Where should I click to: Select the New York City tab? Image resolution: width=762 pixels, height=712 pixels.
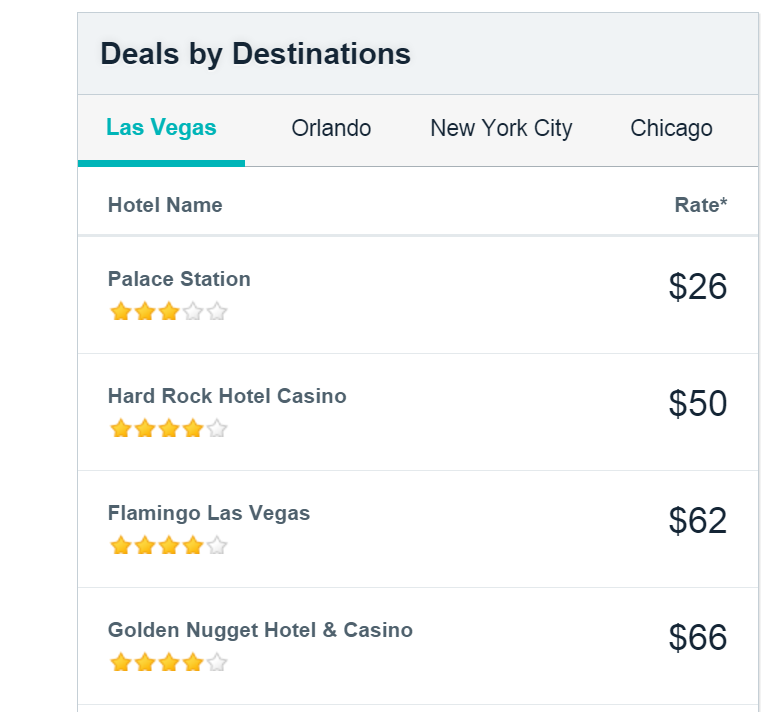coord(501,128)
